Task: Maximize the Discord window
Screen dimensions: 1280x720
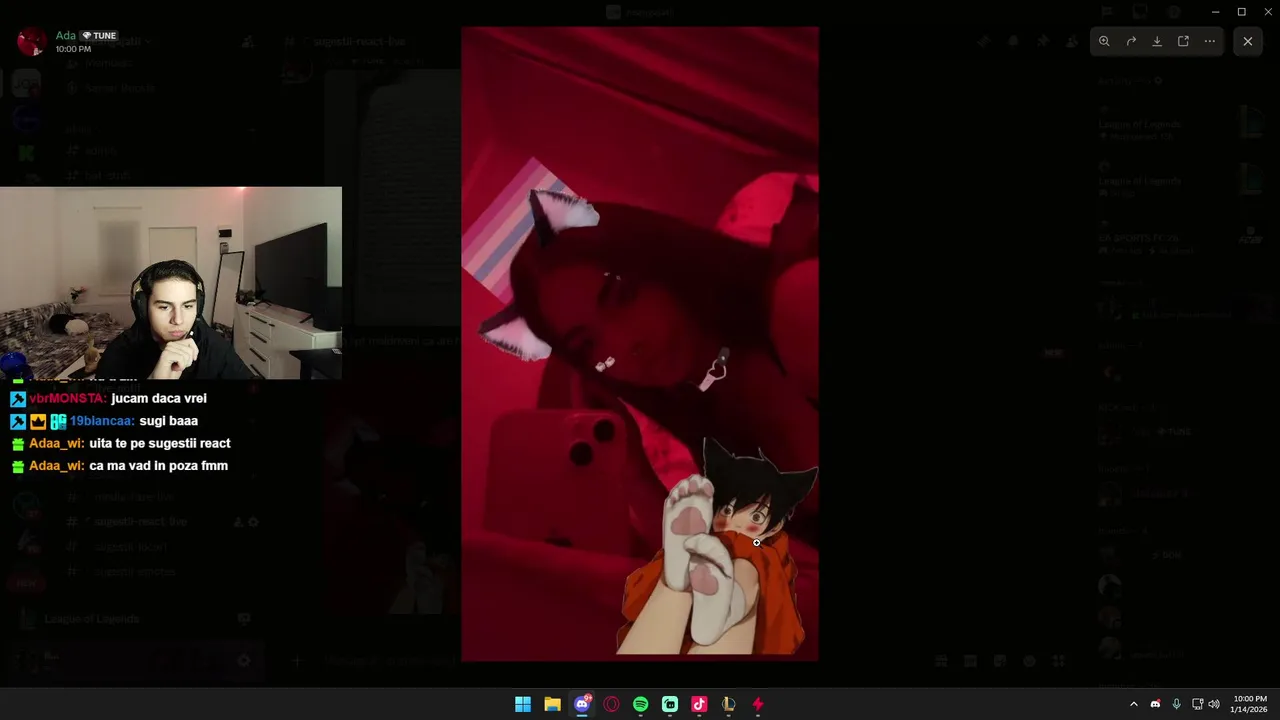Action: pos(1241,12)
